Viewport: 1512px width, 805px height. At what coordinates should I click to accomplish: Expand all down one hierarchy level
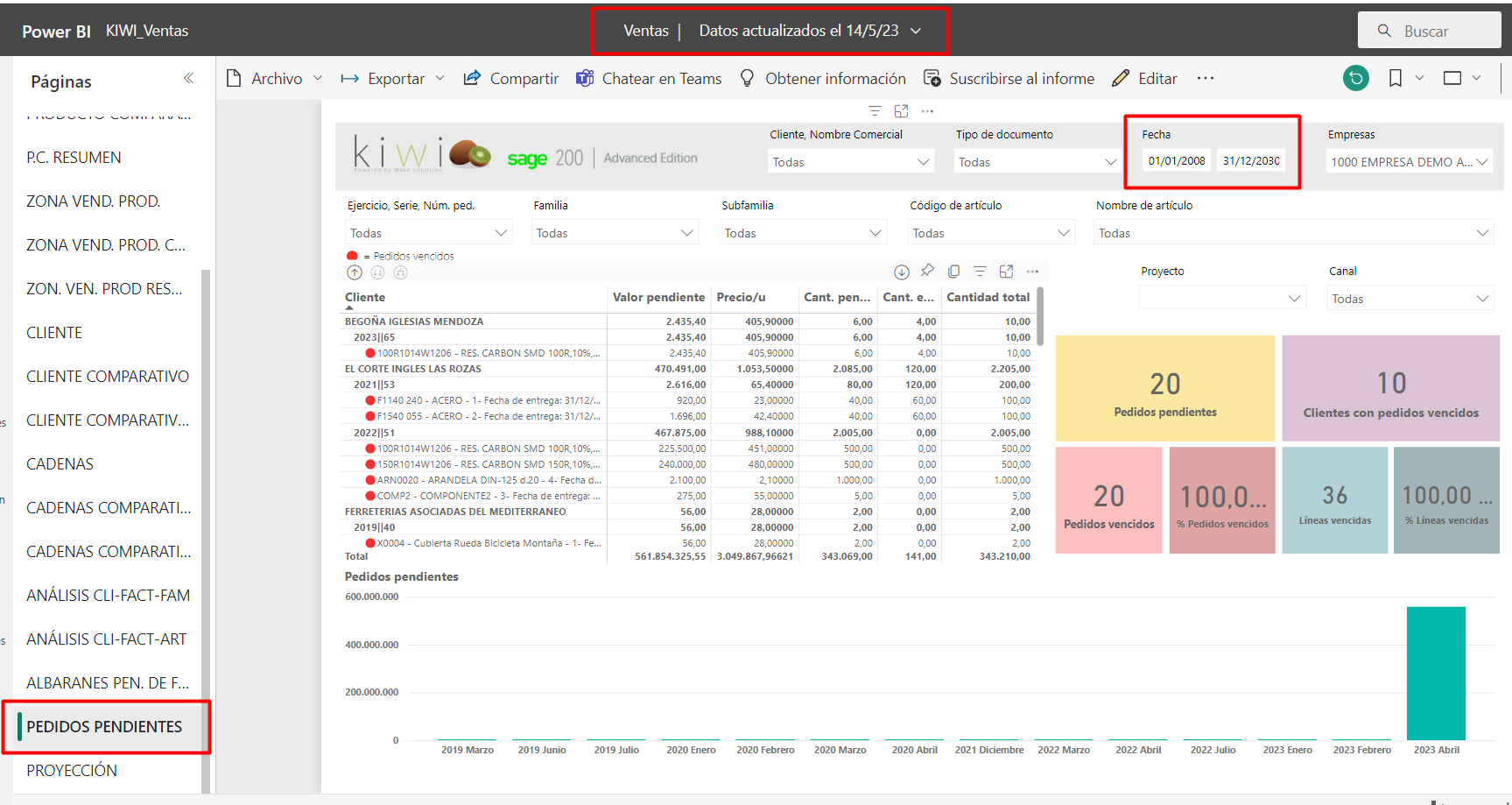pos(401,272)
